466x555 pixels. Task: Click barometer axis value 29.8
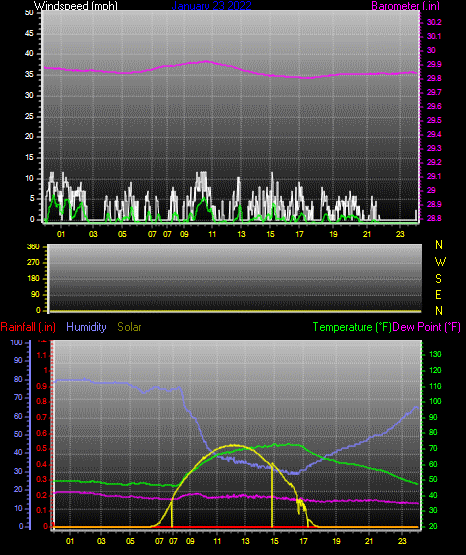pos(434,79)
